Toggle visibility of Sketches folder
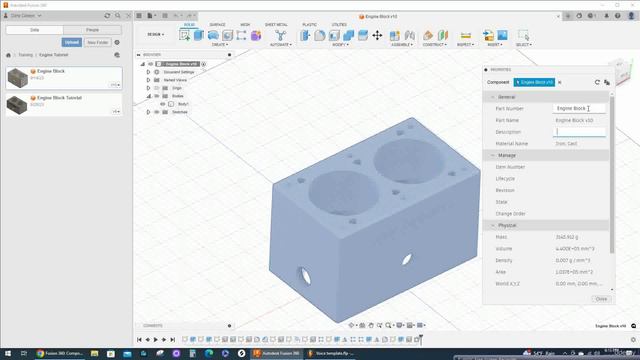 [x=157, y=112]
